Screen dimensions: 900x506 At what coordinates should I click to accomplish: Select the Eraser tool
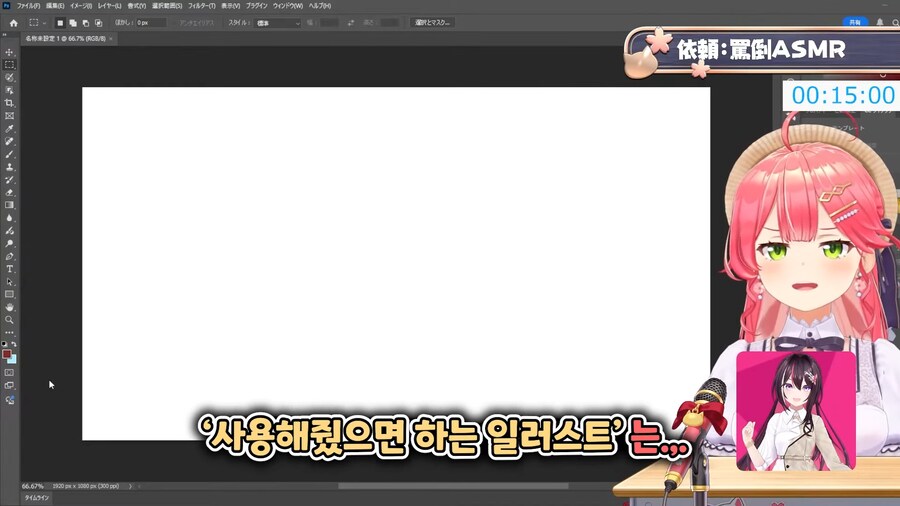(9, 192)
